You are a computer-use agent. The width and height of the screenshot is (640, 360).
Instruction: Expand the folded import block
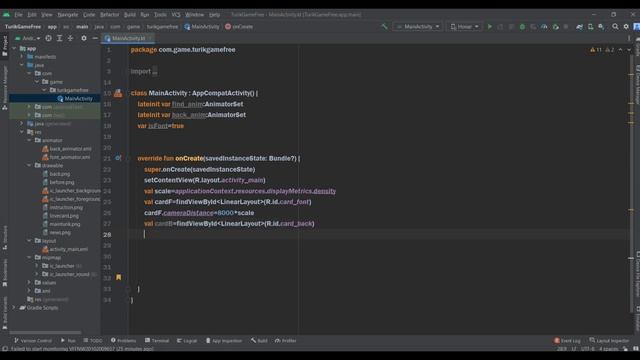[155, 71]
